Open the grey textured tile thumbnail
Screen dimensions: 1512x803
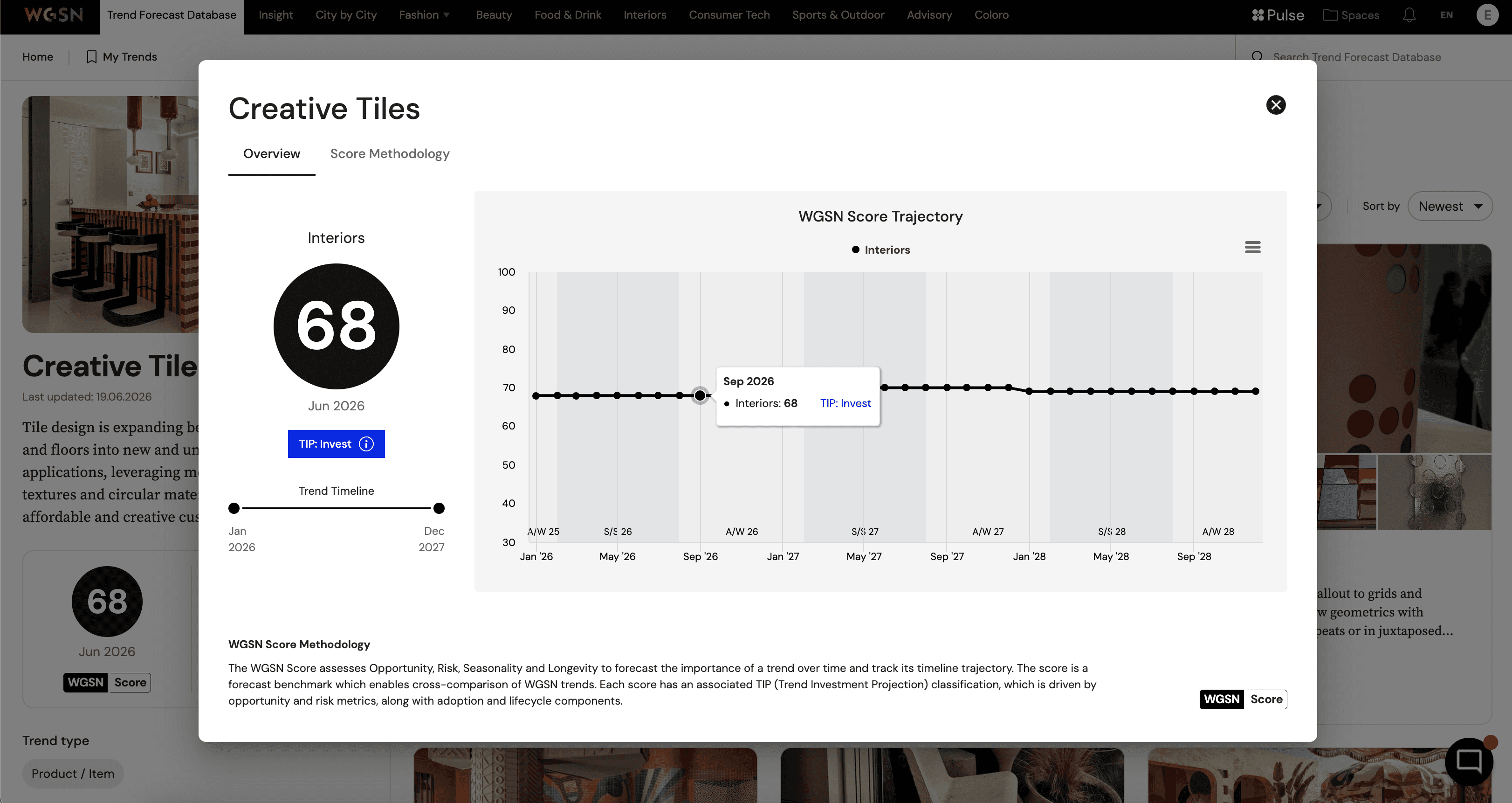(1435, 492)
